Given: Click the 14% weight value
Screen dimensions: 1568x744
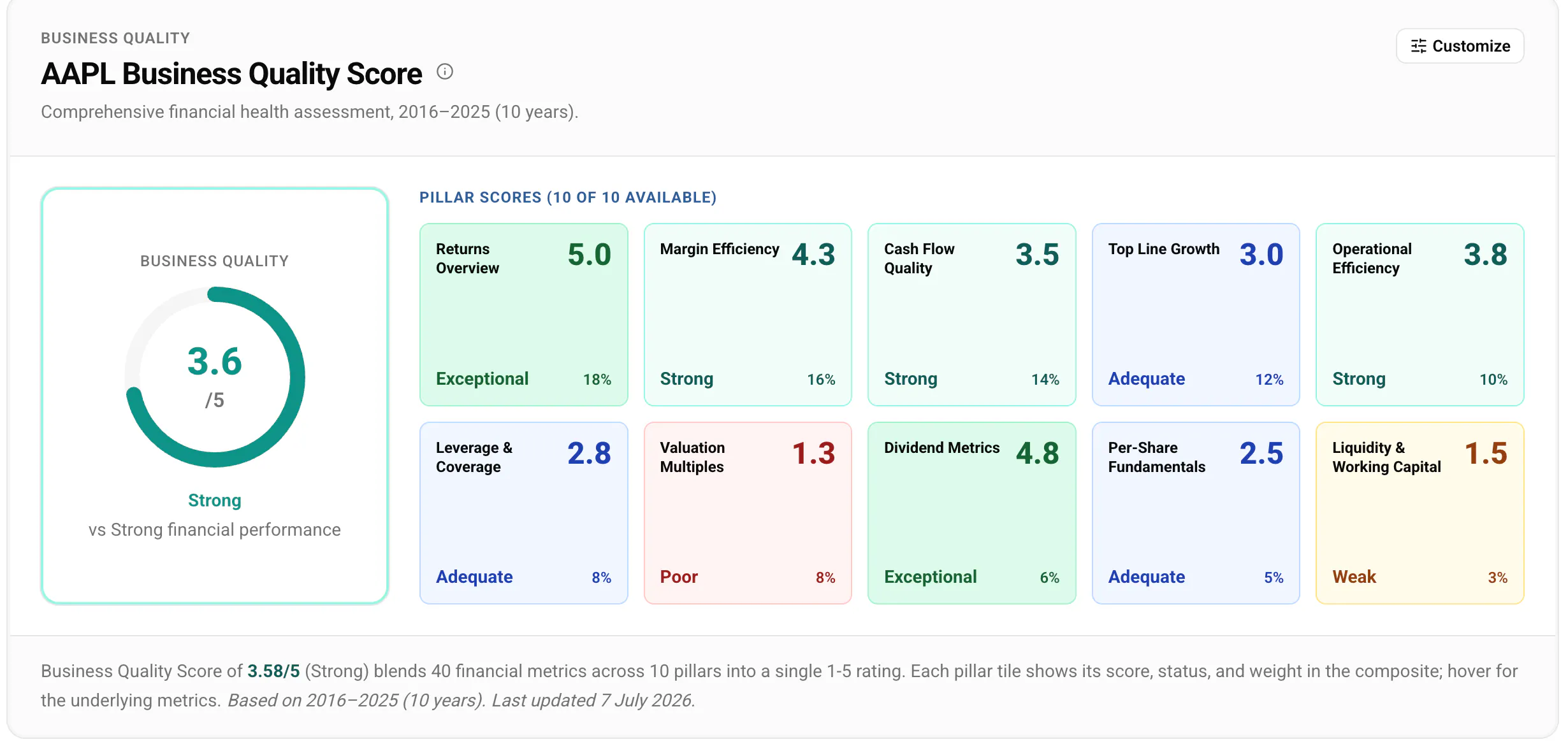Looking at the screenshot, I should 1045,380.
